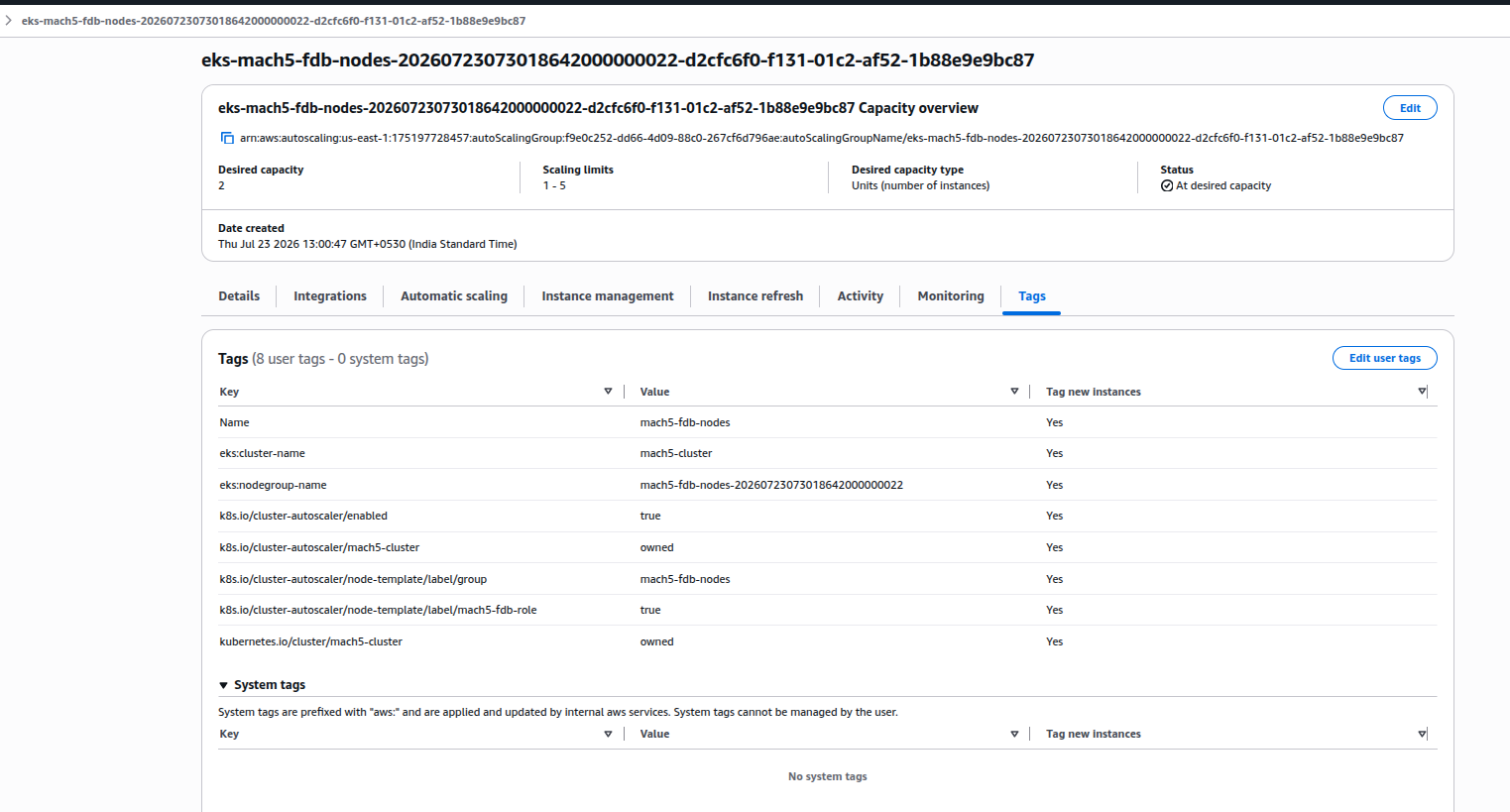Sort user tags by Tag new instances
The width and height of the screenshot is (1510, 812).
coord(1422,392)
